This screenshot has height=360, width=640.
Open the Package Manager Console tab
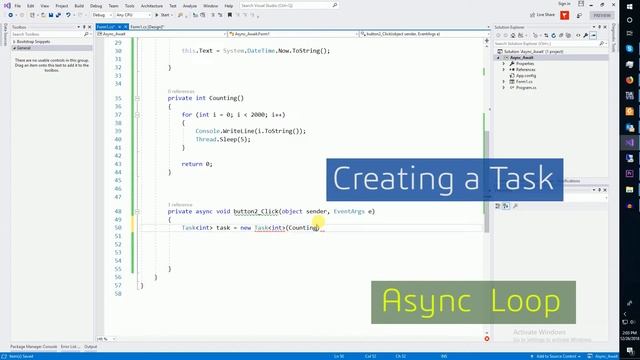pos(33,347)
